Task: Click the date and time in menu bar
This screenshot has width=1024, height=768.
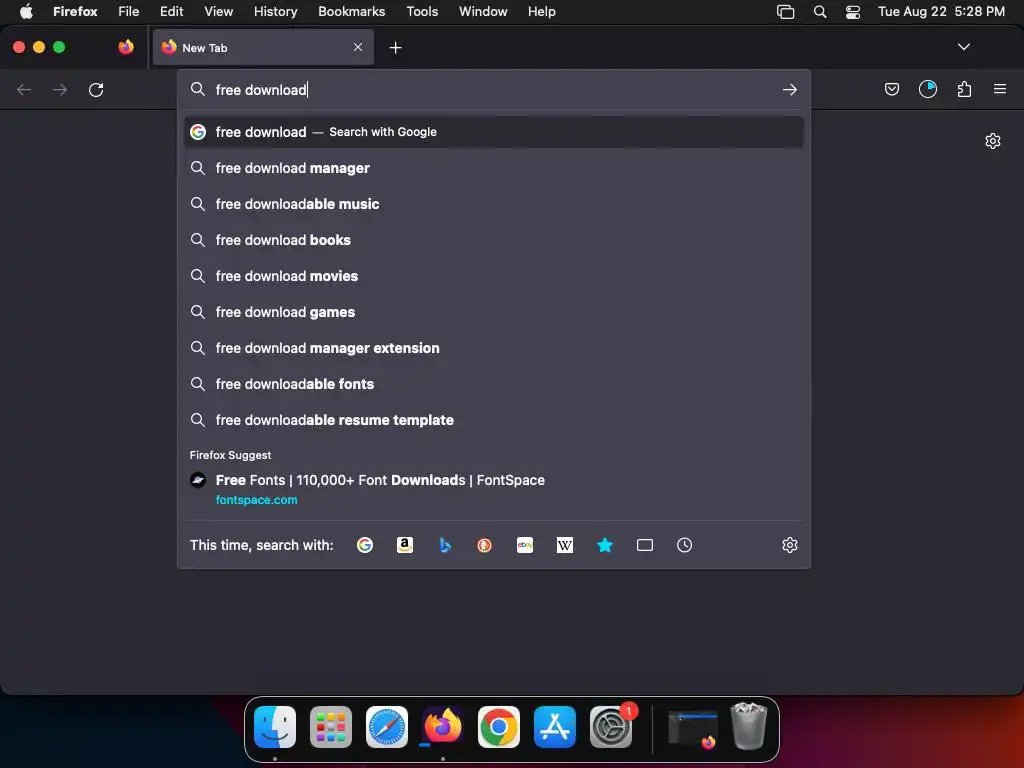Action: coord(941,11)
